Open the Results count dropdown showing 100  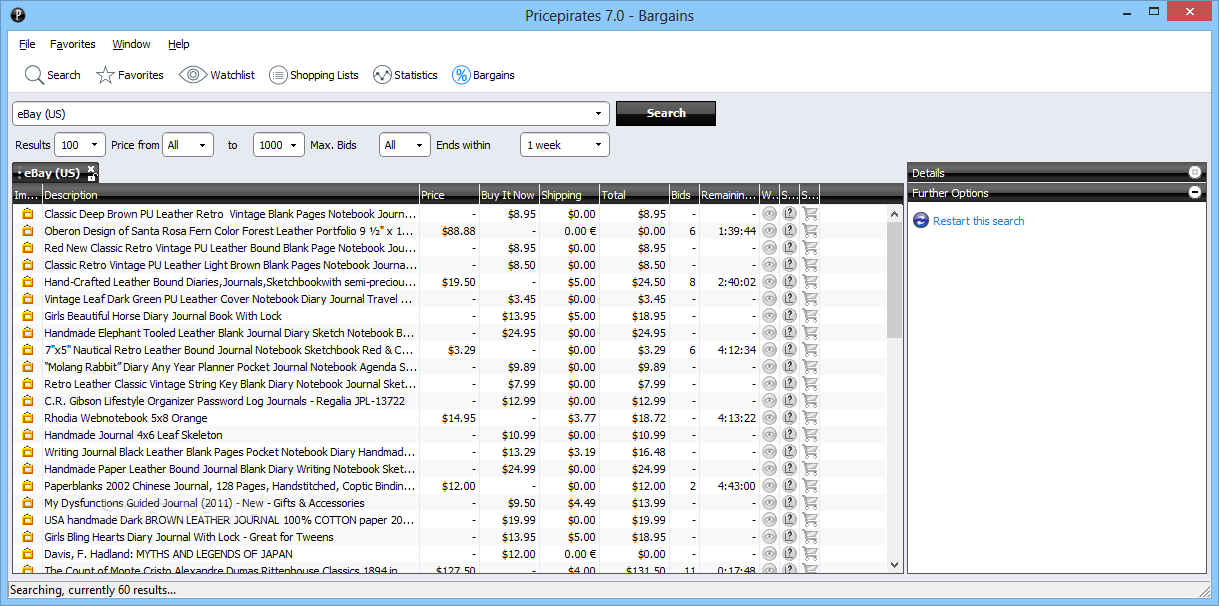[x=80, y=145]
